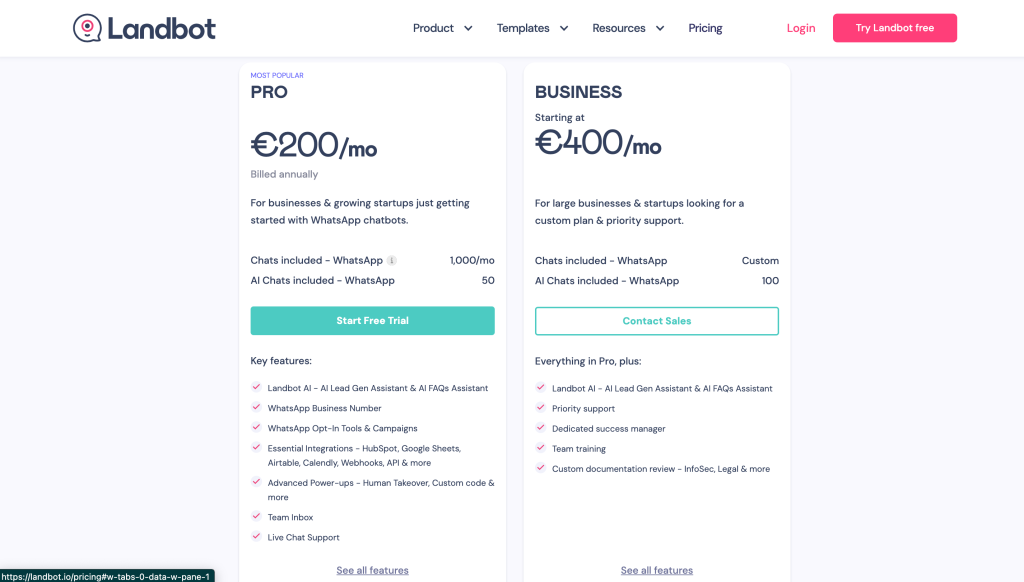Click the Login link
The width and height of the screenshot is (1024, 582).
pos(801,28)
